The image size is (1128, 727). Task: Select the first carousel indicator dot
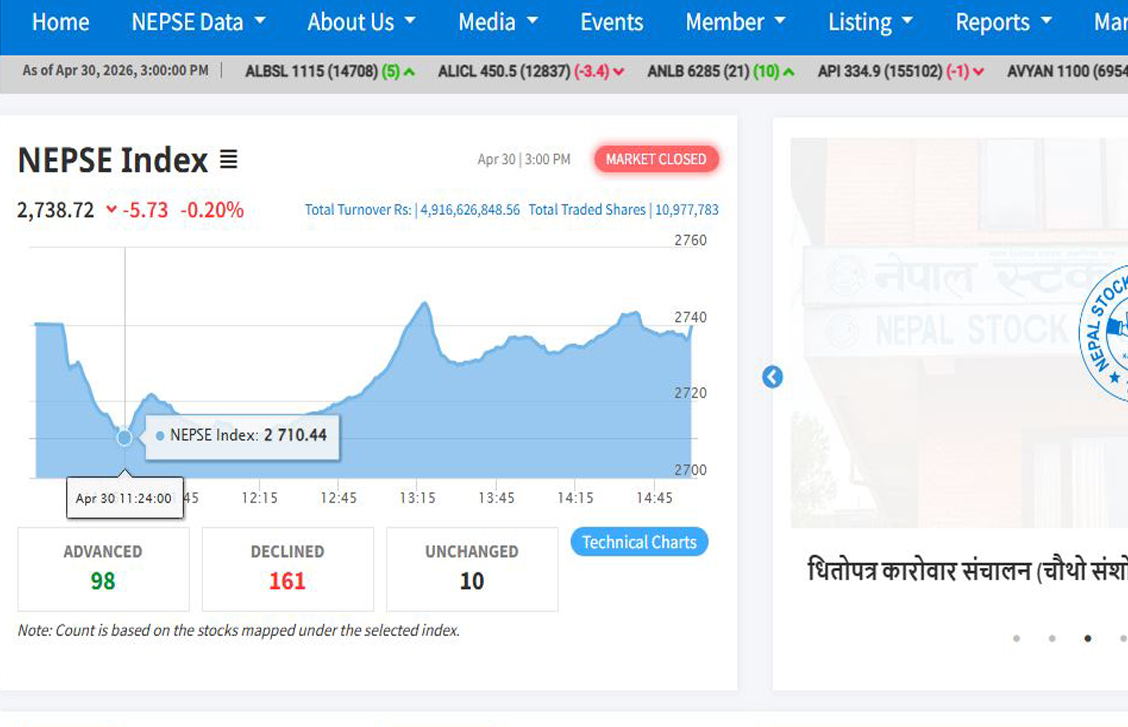pos(1016,639)
